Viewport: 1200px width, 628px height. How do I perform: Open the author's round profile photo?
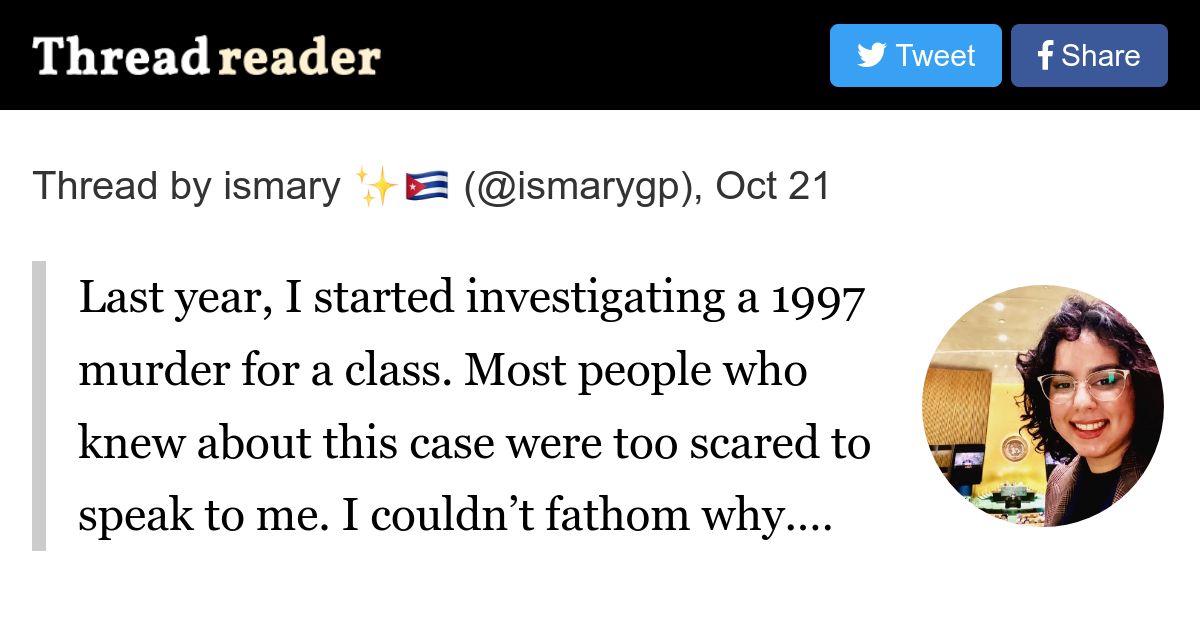[x=1042, y=405]
